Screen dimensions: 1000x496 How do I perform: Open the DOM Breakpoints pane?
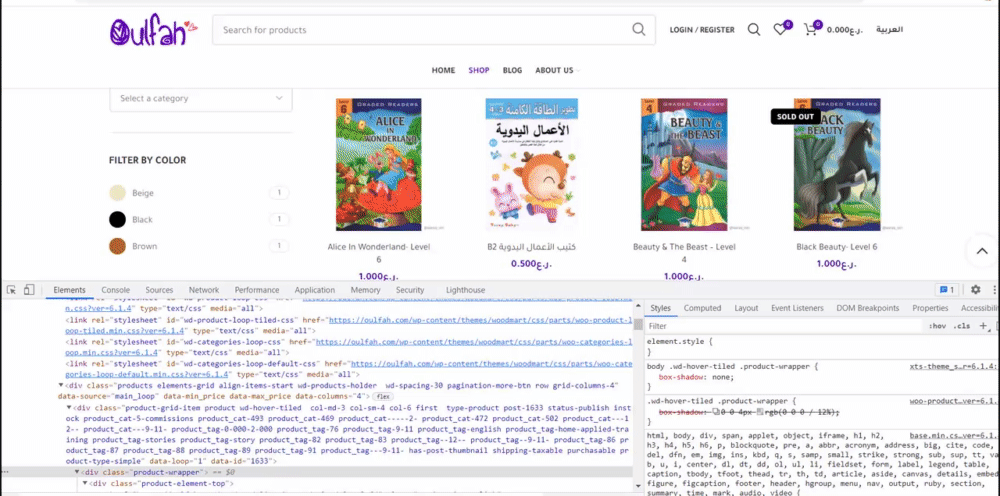(x=867, y=308)
